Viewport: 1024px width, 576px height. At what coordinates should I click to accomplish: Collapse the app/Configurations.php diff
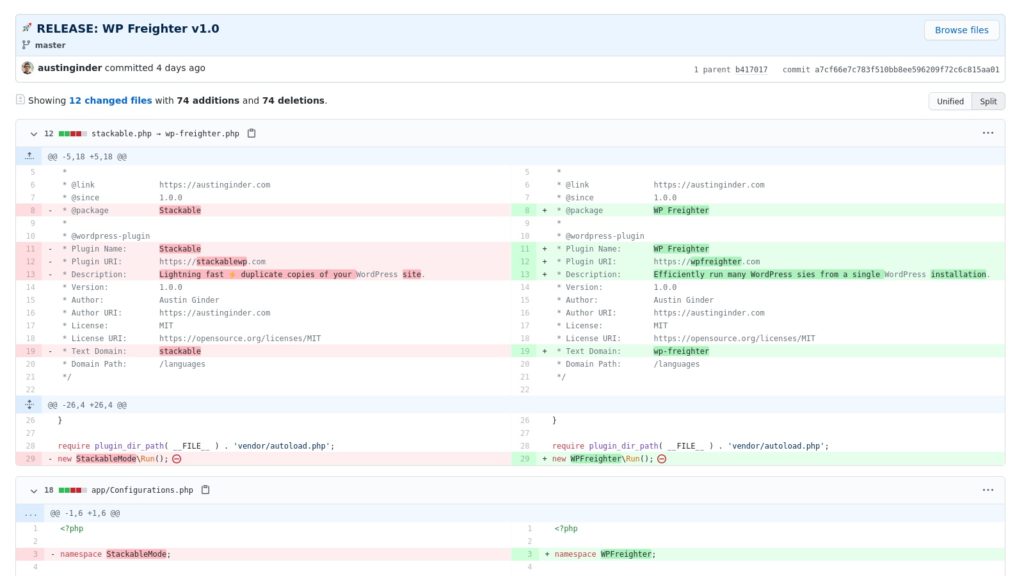click(34, 490)
